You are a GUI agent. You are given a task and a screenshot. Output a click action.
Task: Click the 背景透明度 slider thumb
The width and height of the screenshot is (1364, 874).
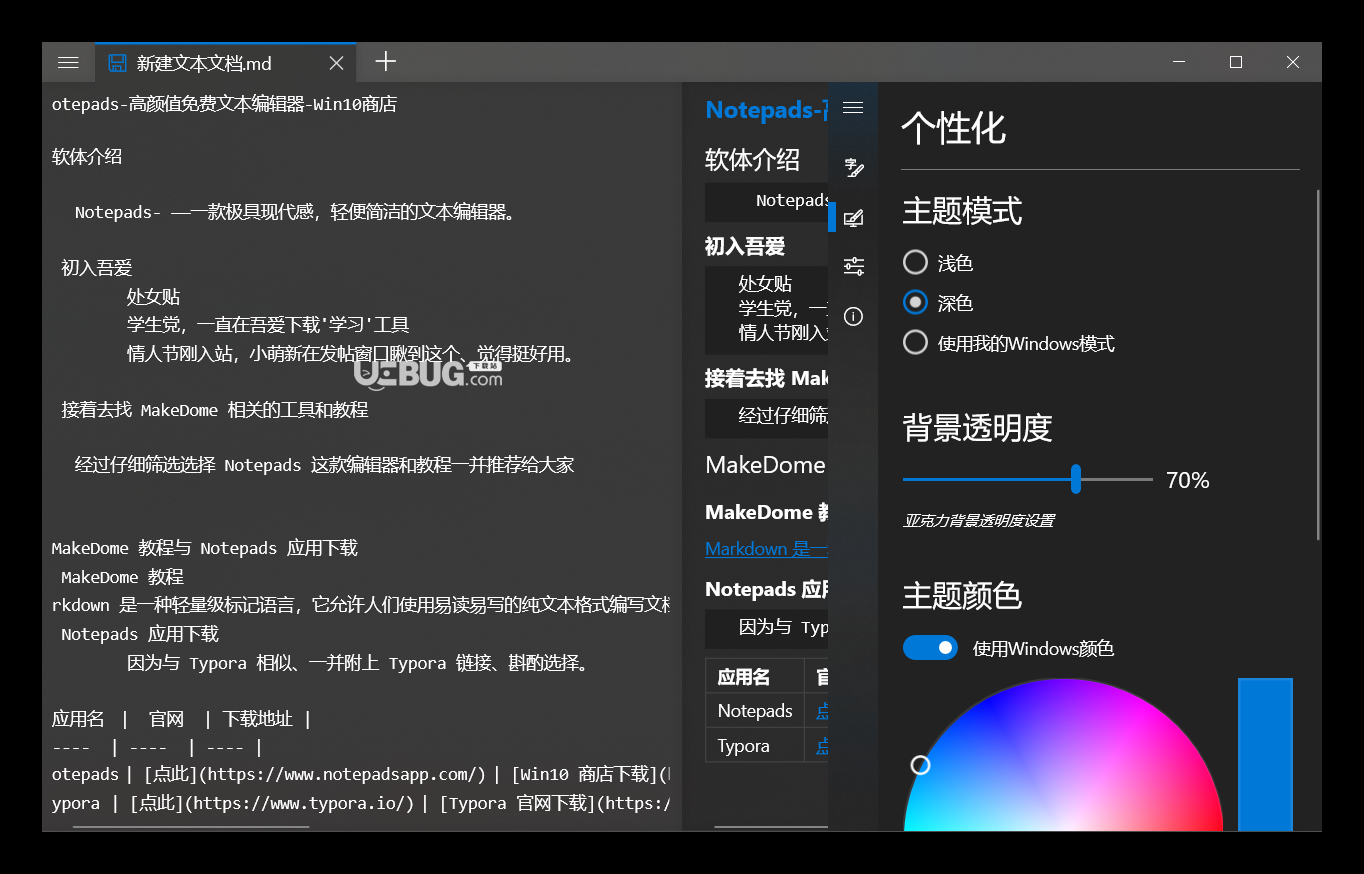1076,479
